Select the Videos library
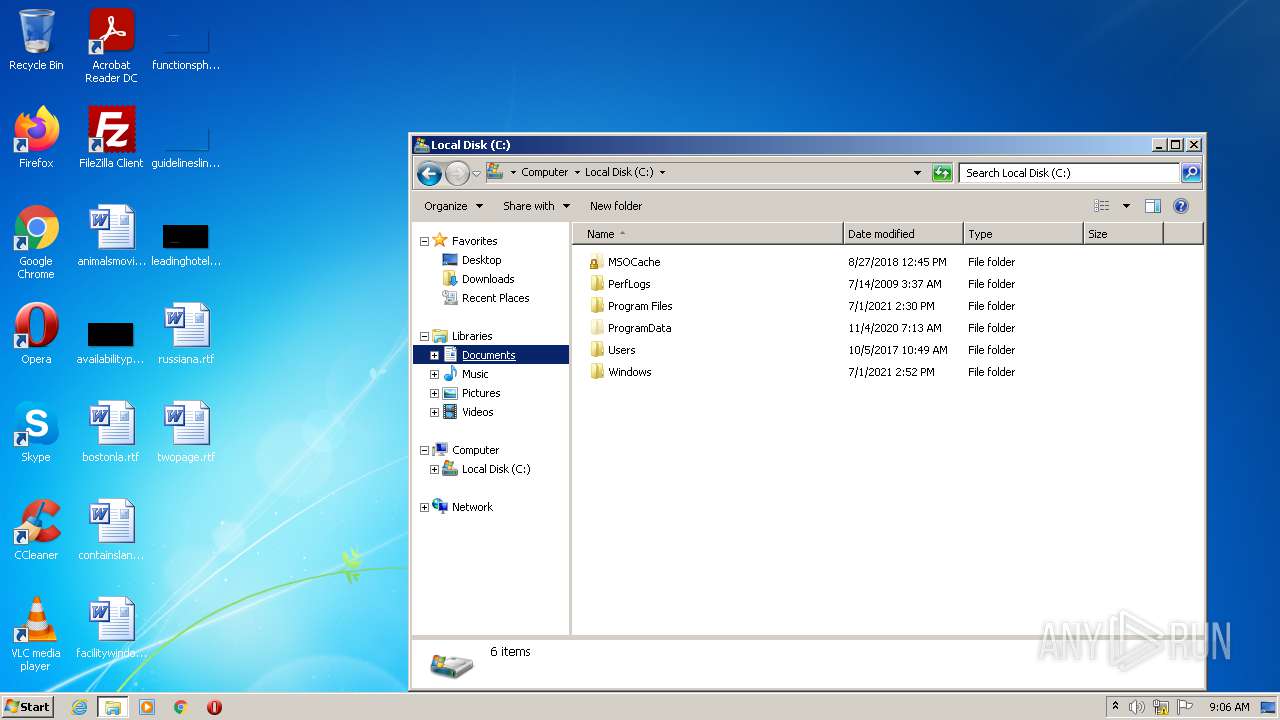The image size is (1280, 720). 477,412
